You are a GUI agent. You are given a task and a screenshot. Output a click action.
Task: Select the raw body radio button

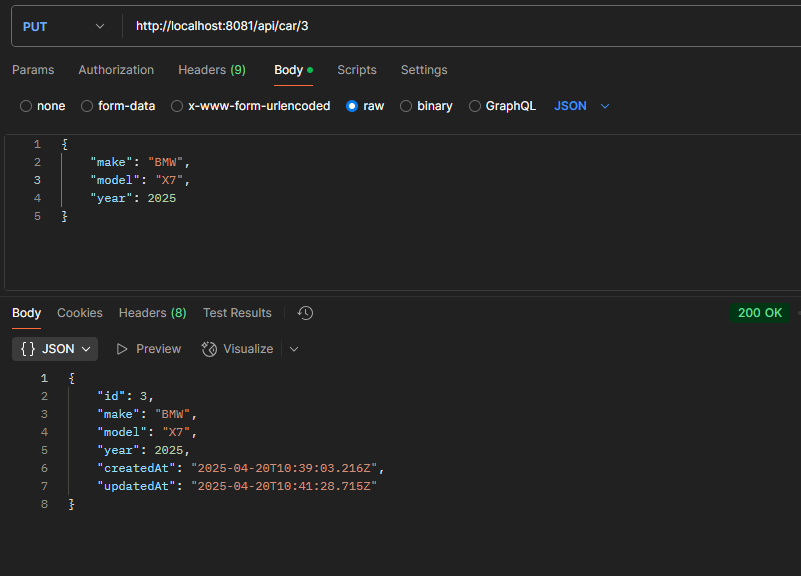pyautogui.click(x=352, y=106)
